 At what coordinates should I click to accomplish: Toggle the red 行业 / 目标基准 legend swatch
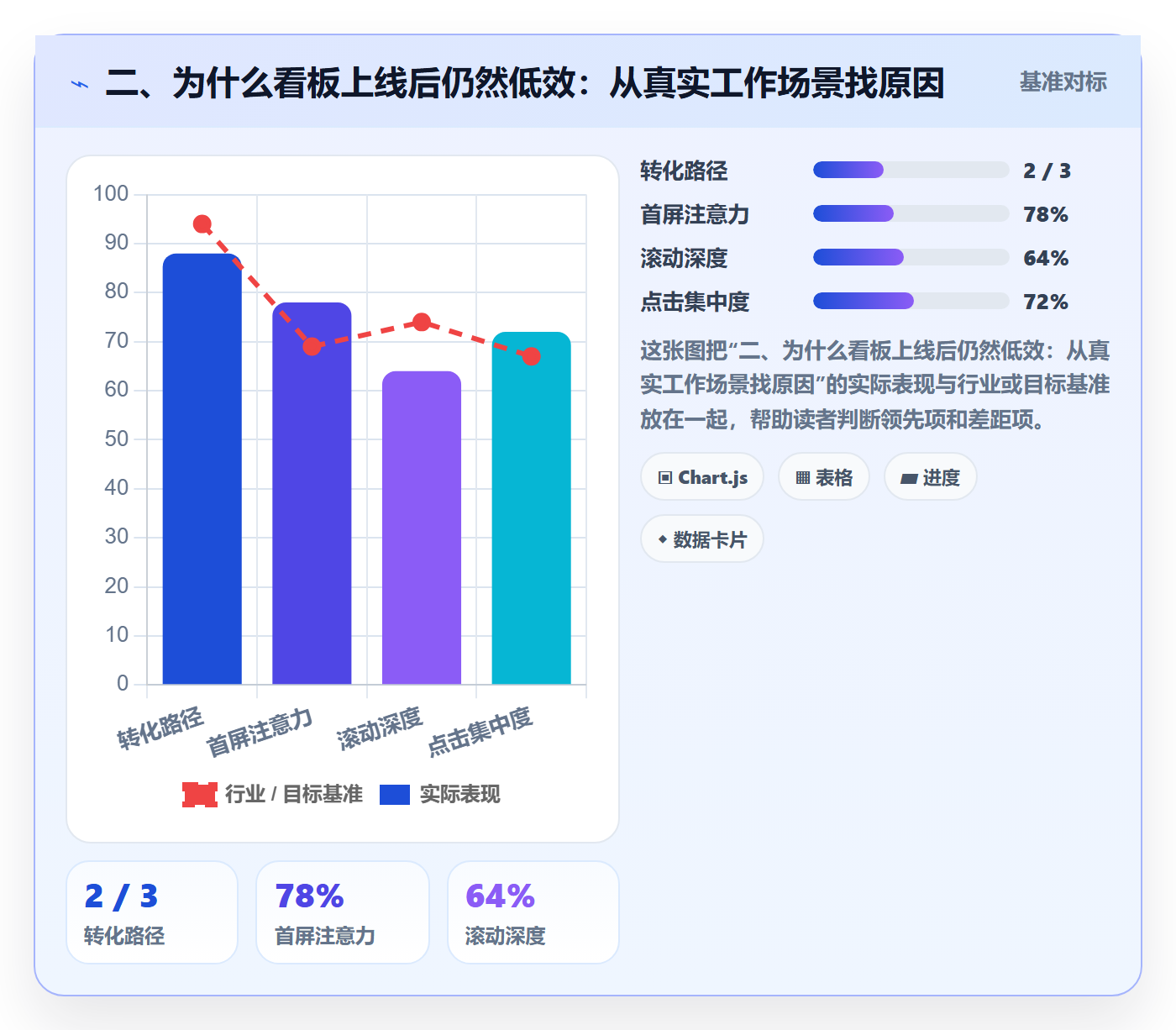[200, 794]
